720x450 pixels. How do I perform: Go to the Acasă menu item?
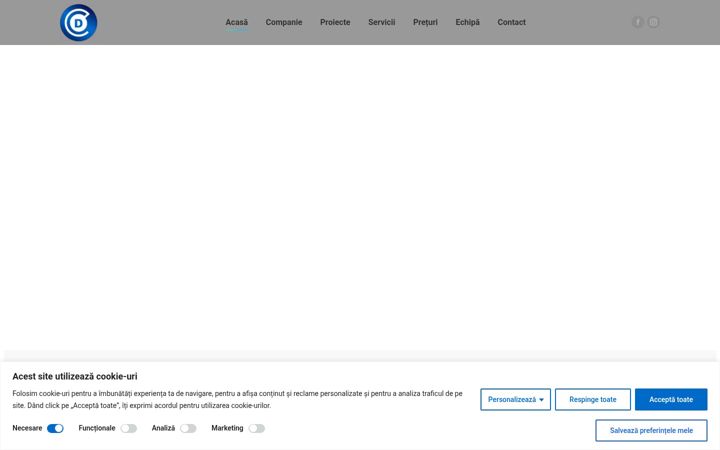pos(236,22)
